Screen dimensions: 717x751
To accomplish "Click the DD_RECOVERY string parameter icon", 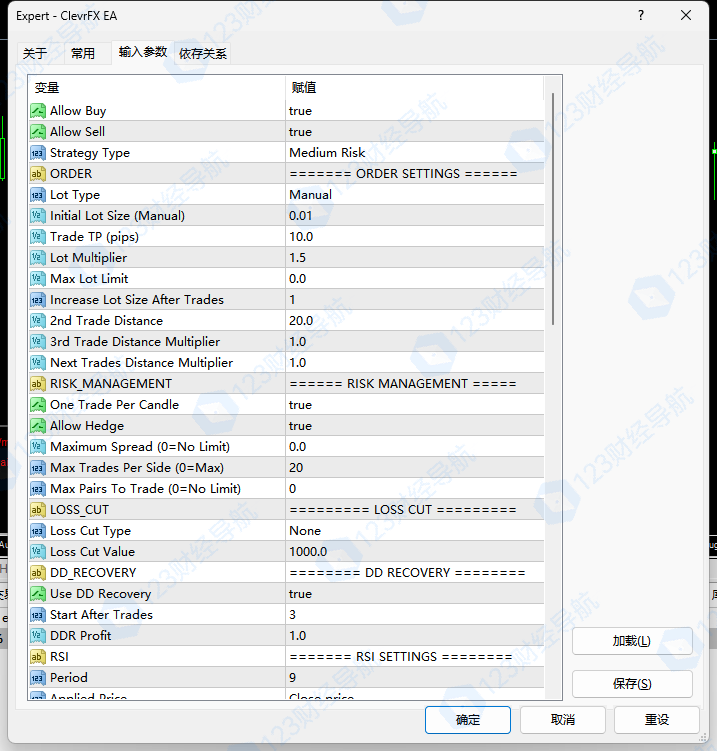I will tap(38, 573).
